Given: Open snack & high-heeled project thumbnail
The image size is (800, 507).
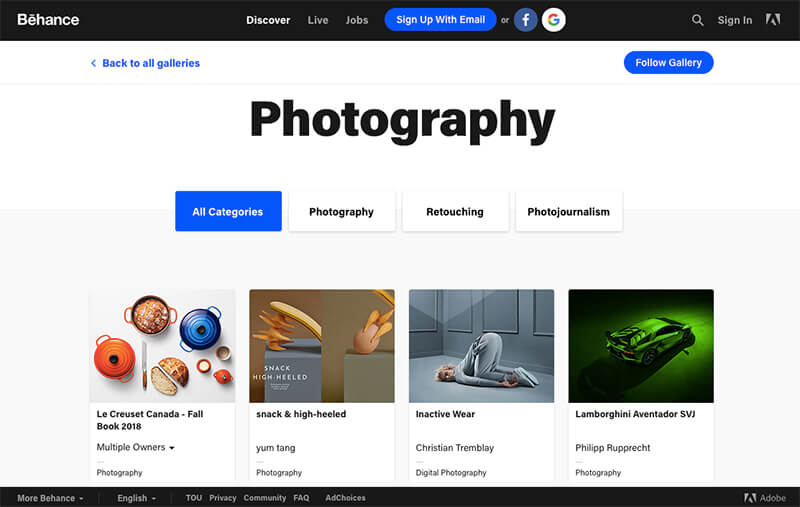Looking at the screenshot, I should pos(322,346).
